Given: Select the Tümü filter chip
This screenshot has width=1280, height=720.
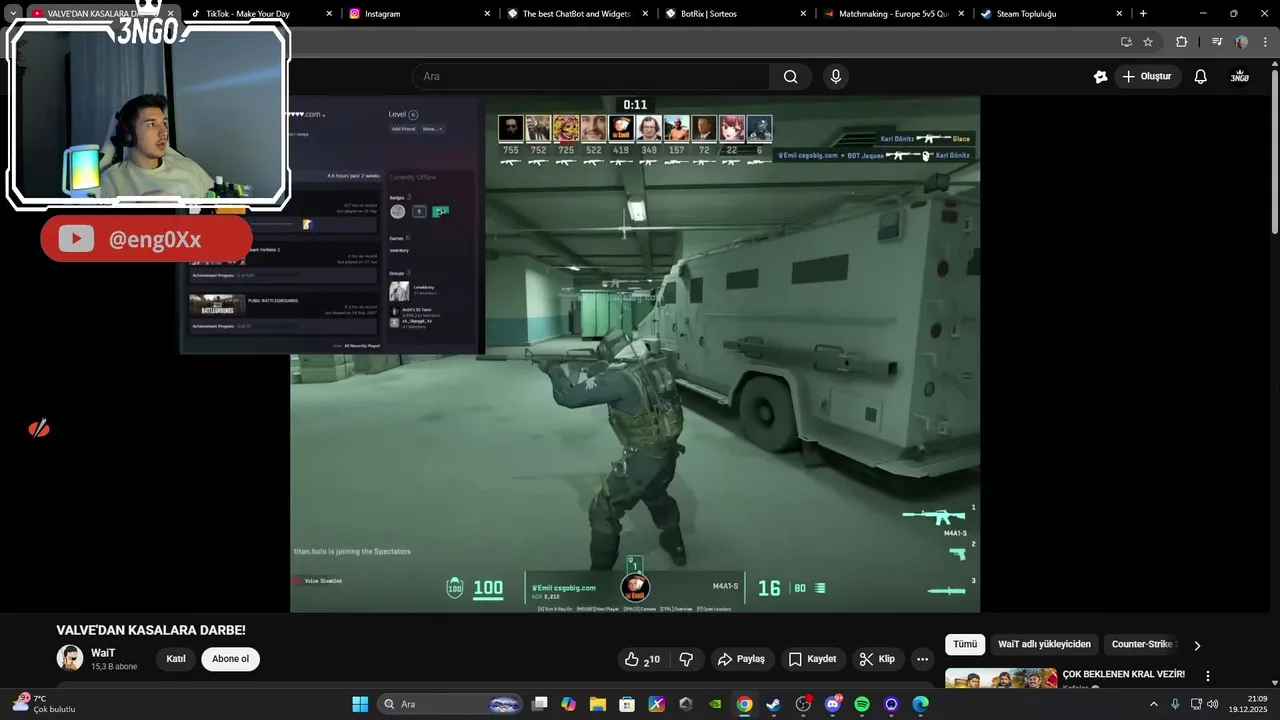Looking at the screenshot, I should (965, 645).
